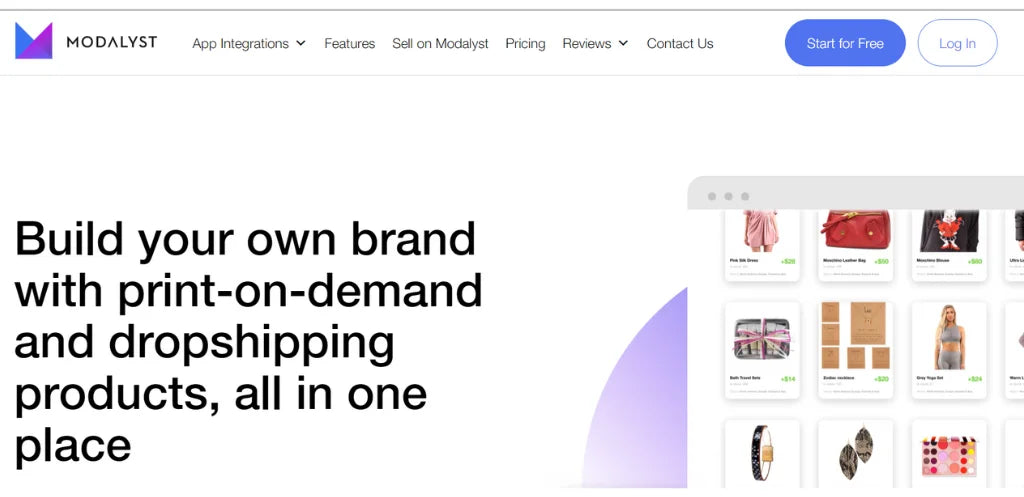
Task: Select the Pink Silk Dress product image
Action: pyautogui.click(x=762, y=230)
